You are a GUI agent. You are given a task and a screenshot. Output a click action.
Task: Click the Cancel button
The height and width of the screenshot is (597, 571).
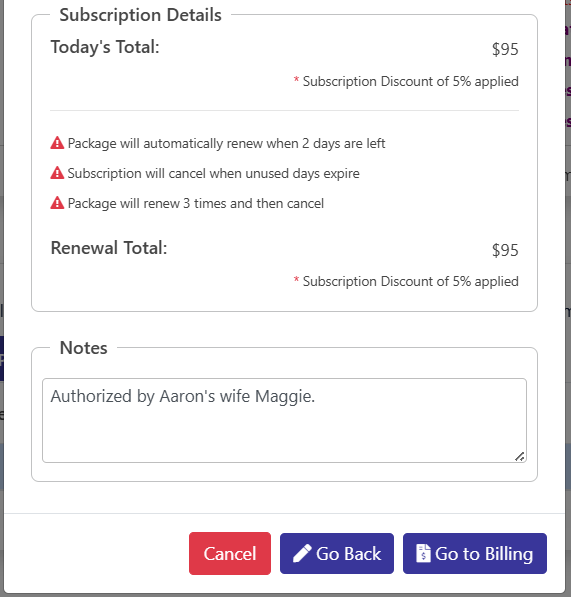230,553
